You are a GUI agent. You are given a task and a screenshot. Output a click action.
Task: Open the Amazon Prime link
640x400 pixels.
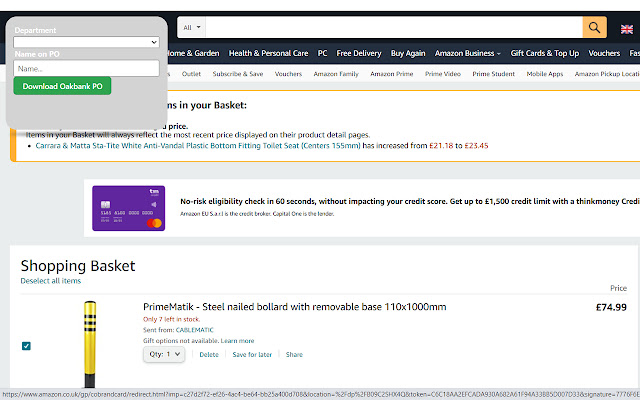pyautogui.click(x=391, y=74)
